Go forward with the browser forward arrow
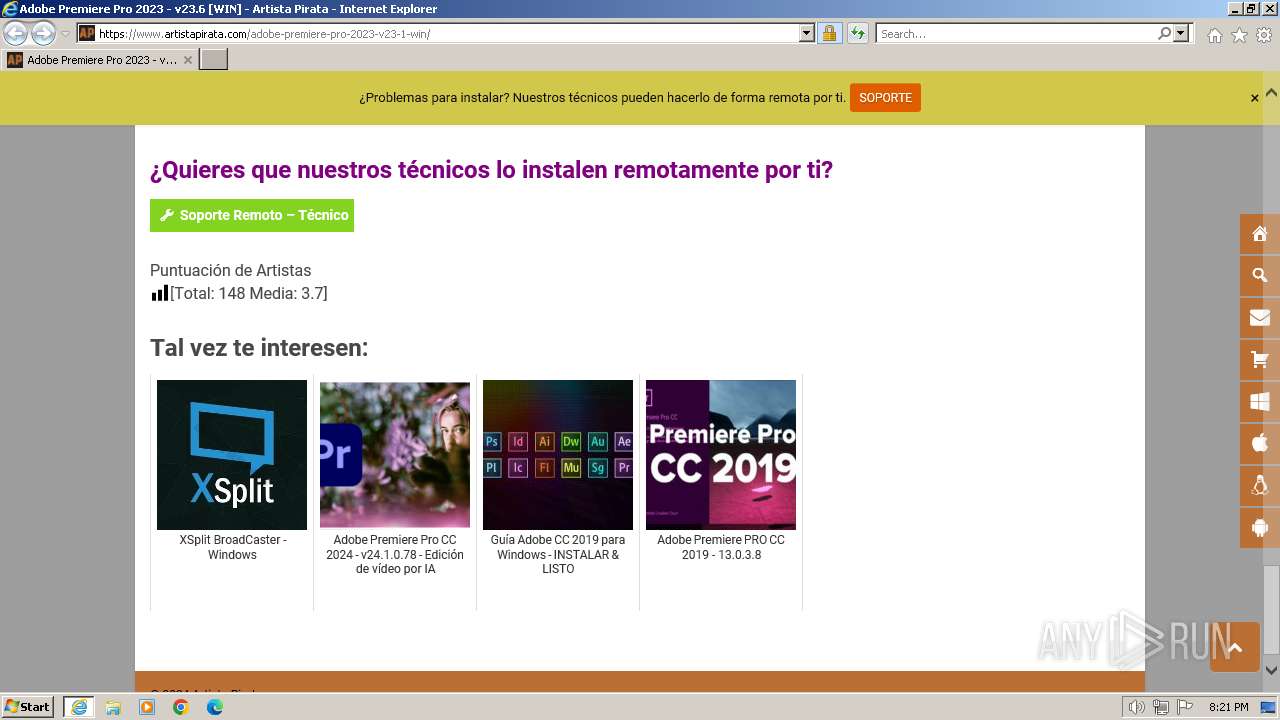Image resolution: width=1280 pixels, height=720 pixels. pos(43,34)
